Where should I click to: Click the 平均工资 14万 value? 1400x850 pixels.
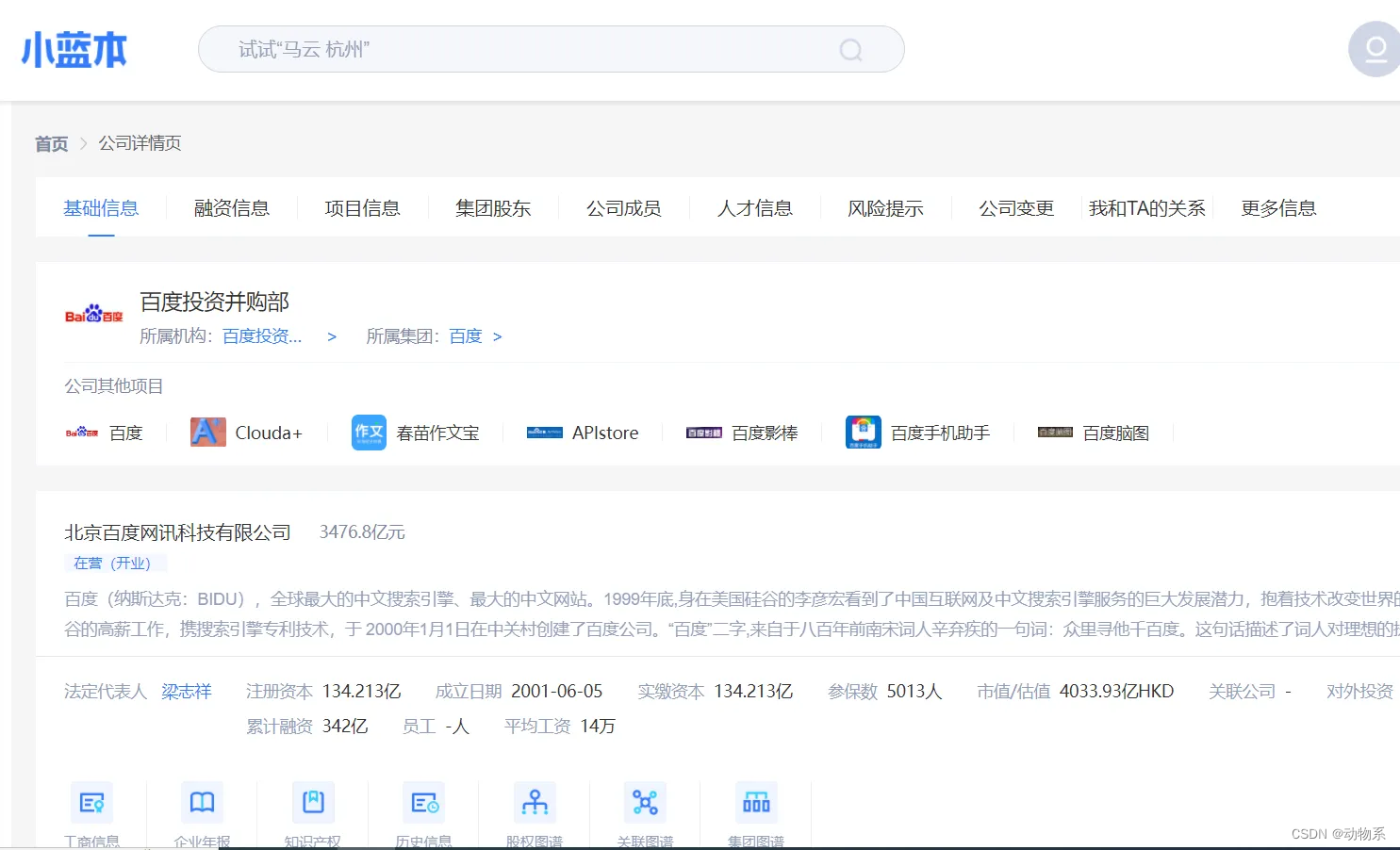tap(598, 727)
